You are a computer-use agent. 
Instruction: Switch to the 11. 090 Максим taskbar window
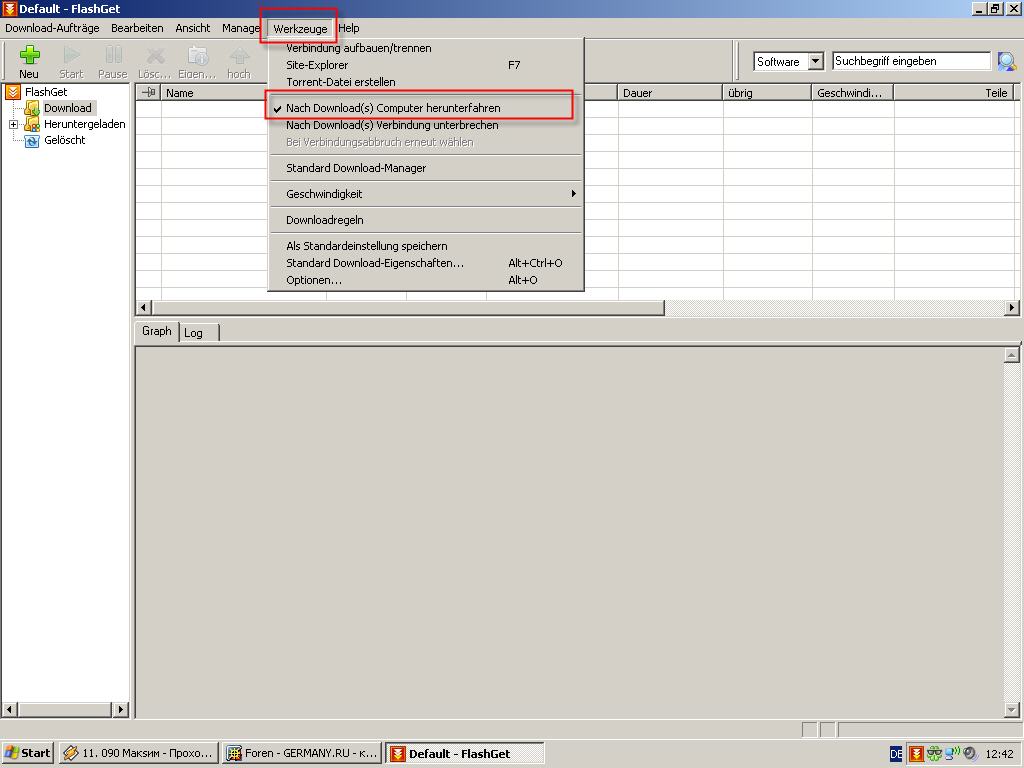pyautogui.click(x=138, y=753)
